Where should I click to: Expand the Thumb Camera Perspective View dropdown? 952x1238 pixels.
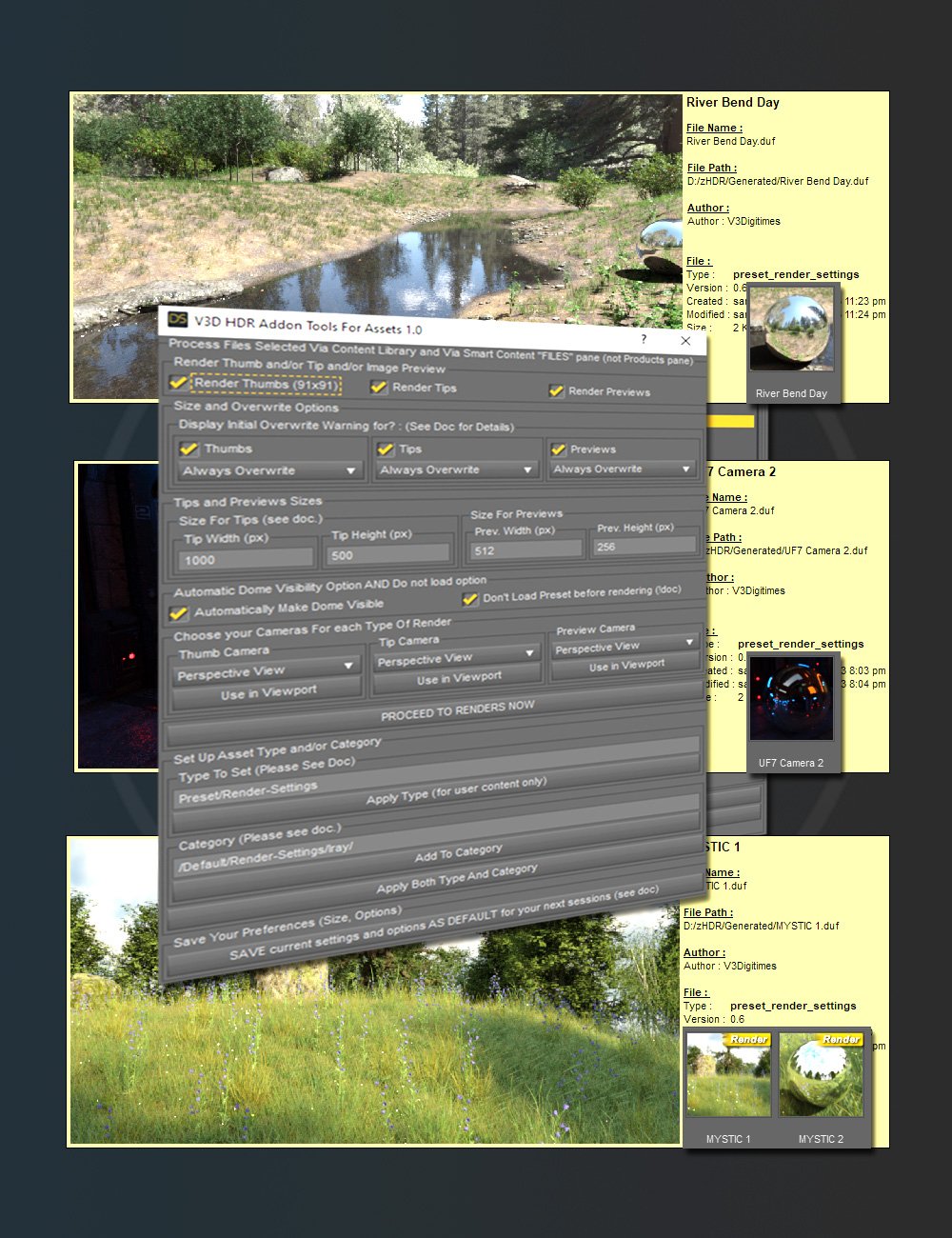click(x=266, y=671)
